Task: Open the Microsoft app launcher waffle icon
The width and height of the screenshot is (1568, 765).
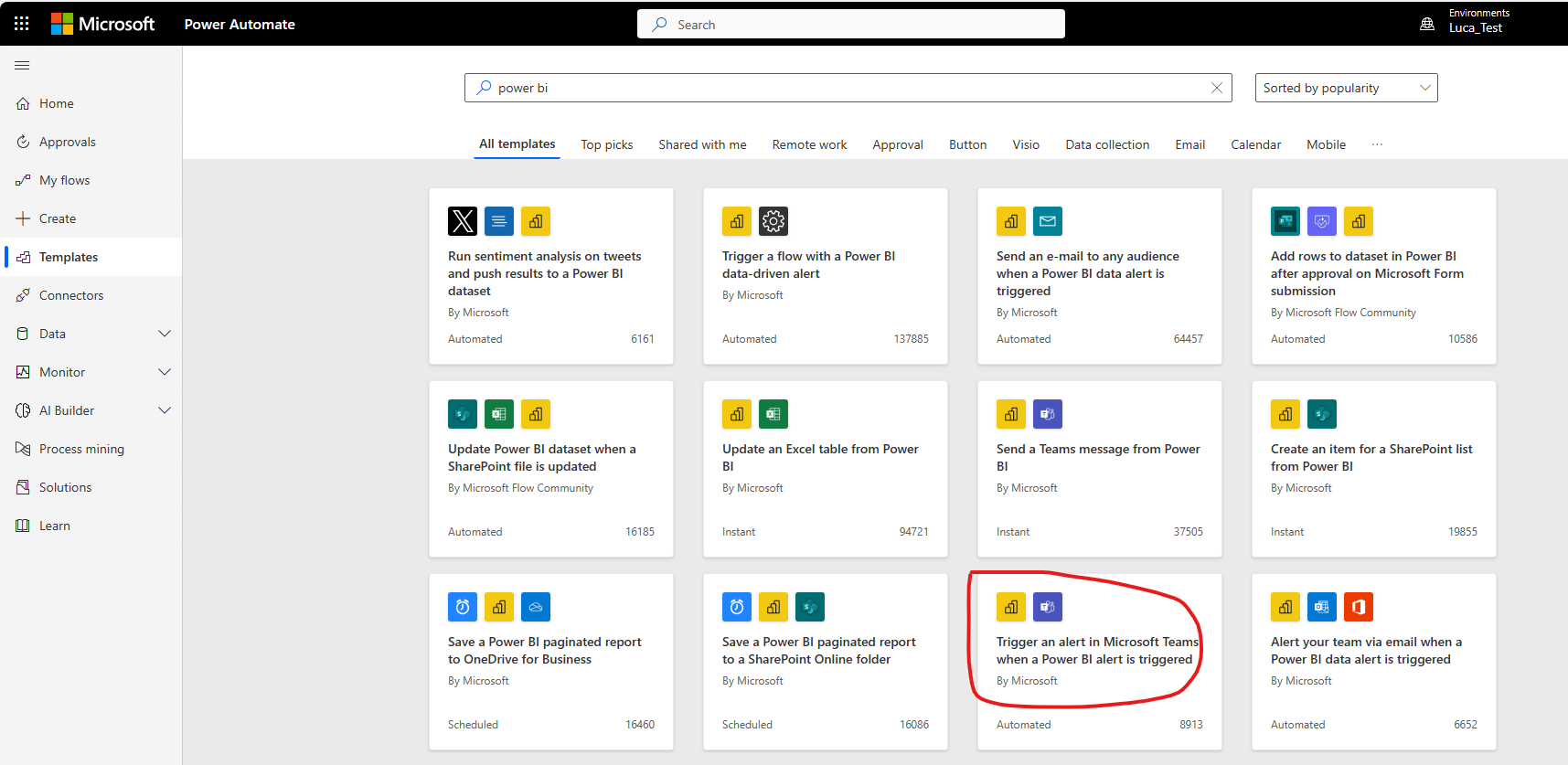Action: point(22,24)
